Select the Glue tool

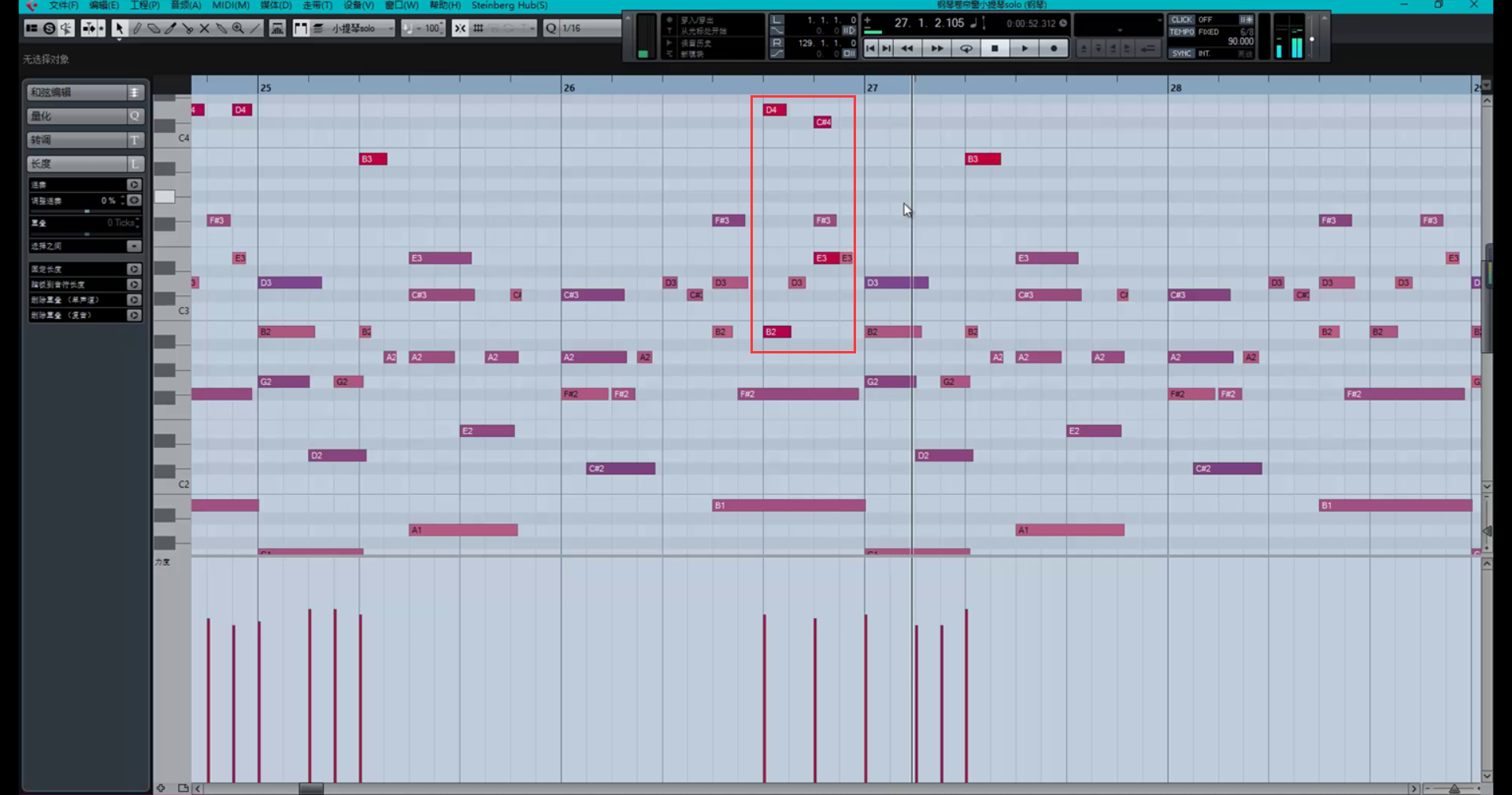click(x=221, y=28)
